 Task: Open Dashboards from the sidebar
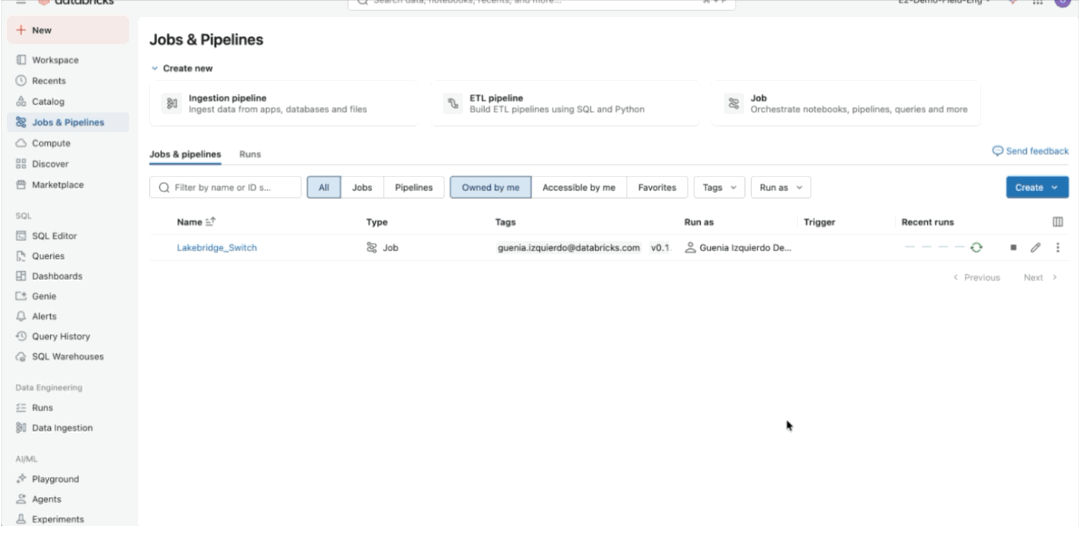tap(68, 276)
